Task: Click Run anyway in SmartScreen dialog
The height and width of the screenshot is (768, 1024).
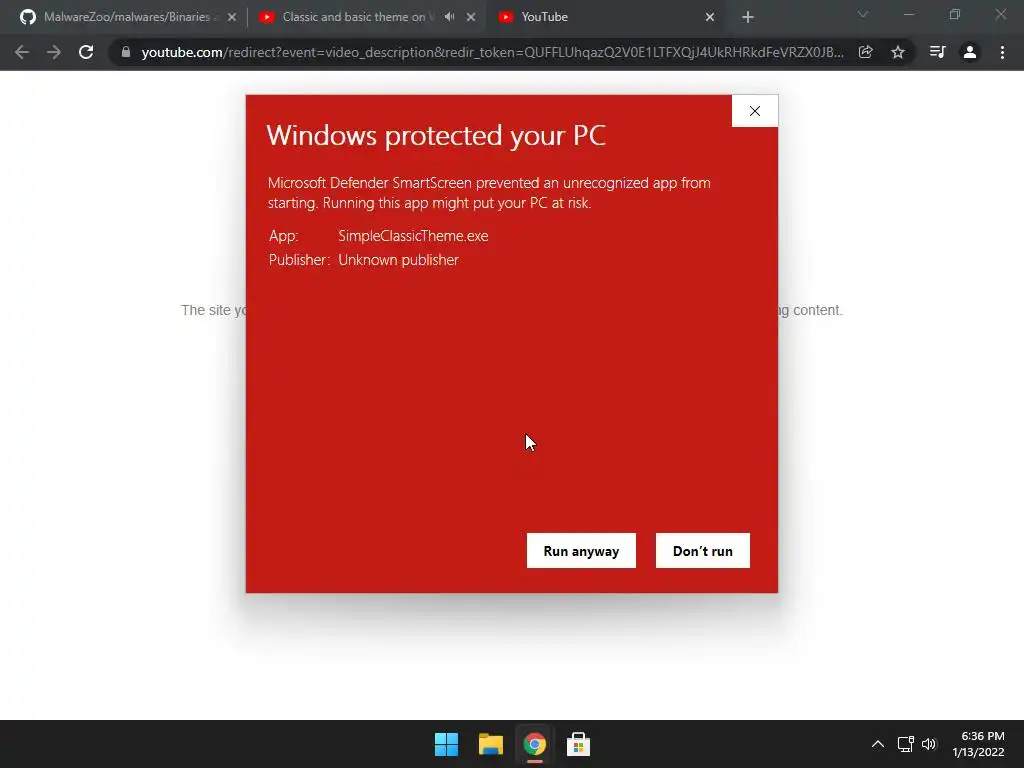Action: pyautogui.click(x=581, y=551)
